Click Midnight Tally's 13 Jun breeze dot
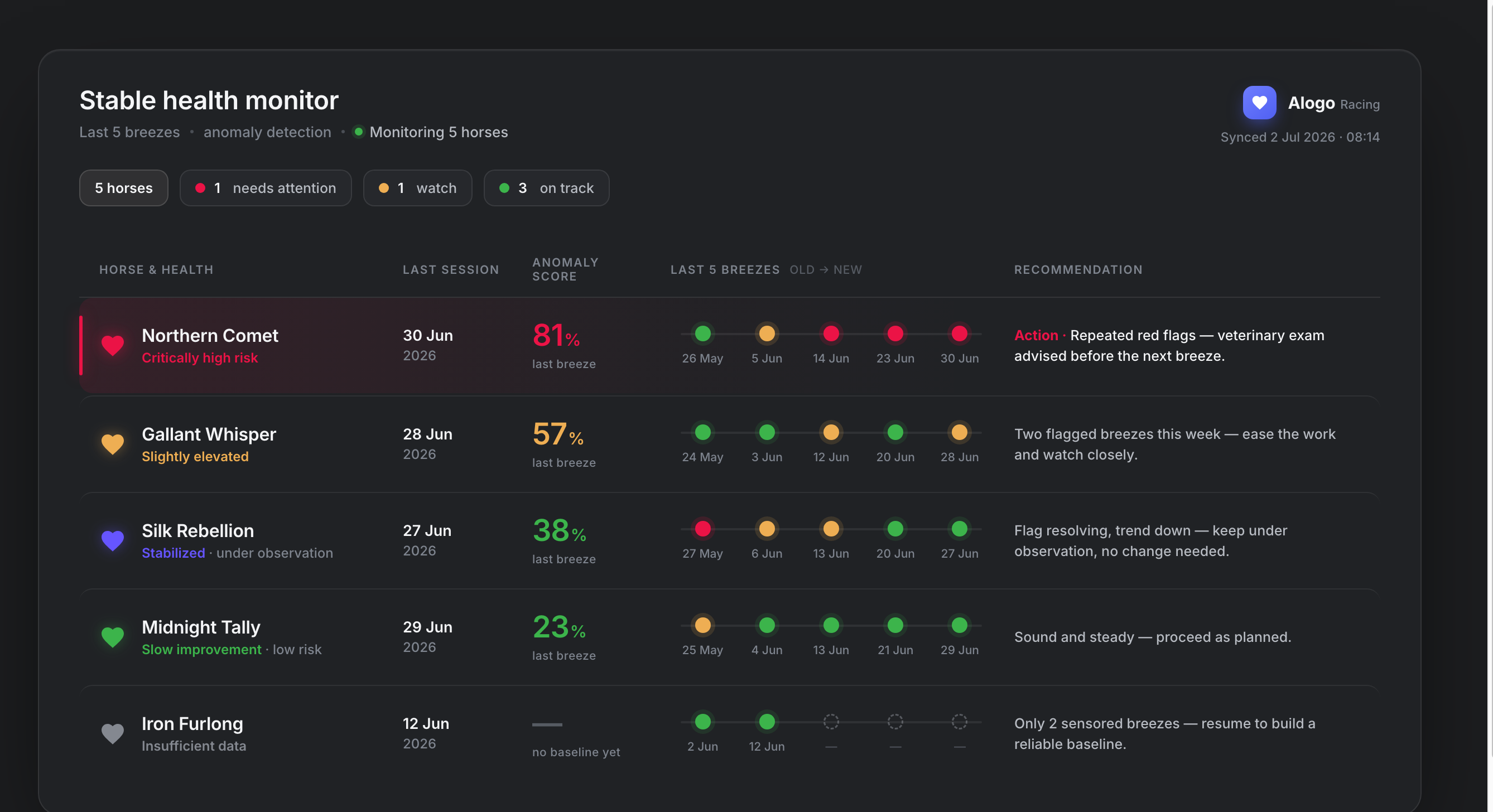 coord(831,626)
